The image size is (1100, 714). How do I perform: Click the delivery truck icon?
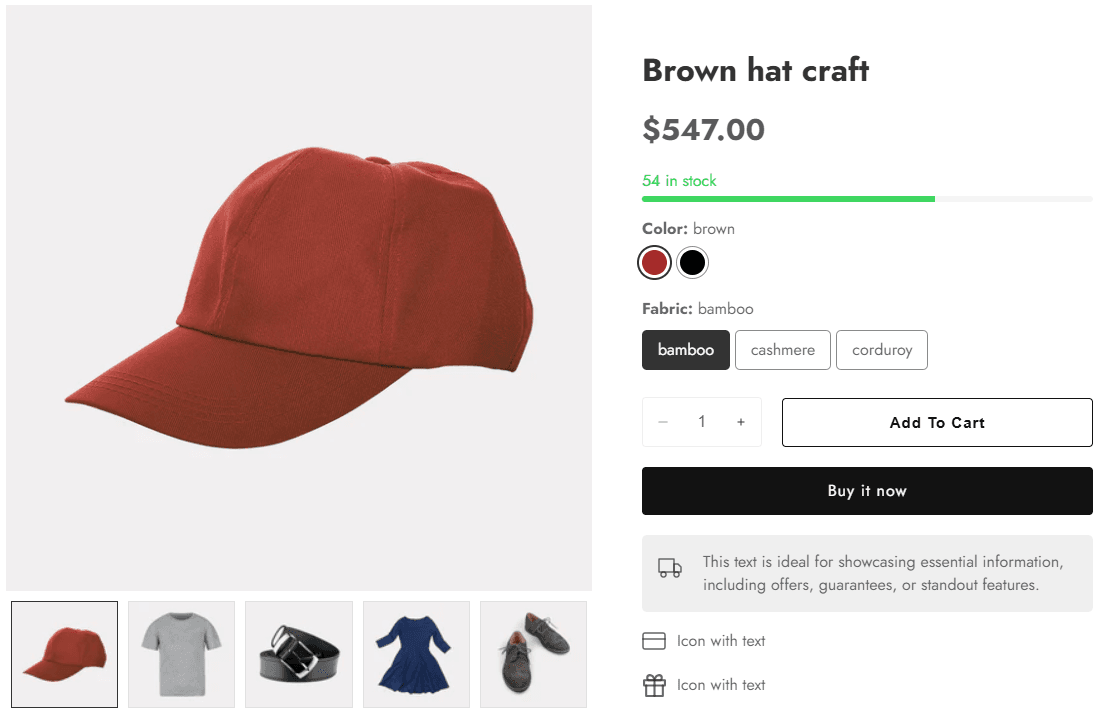[x=669, y=569]
